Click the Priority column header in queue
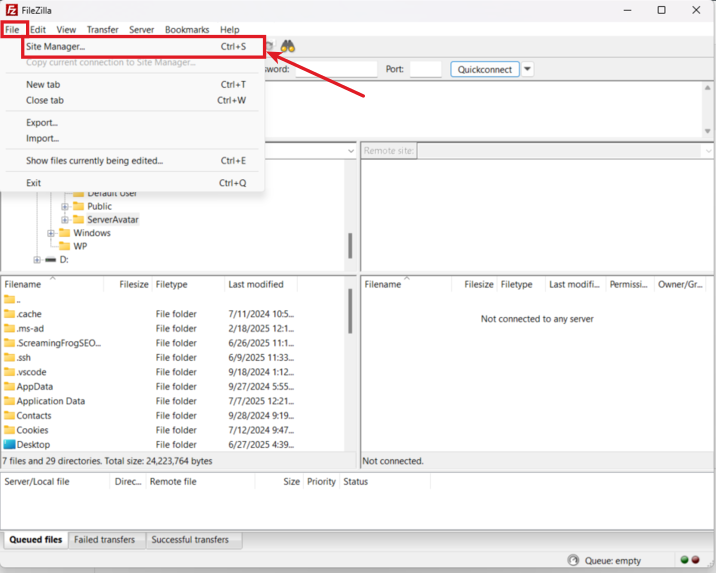Image resolution: width=716 pixels, height=573 pixels. click(321, 482)
